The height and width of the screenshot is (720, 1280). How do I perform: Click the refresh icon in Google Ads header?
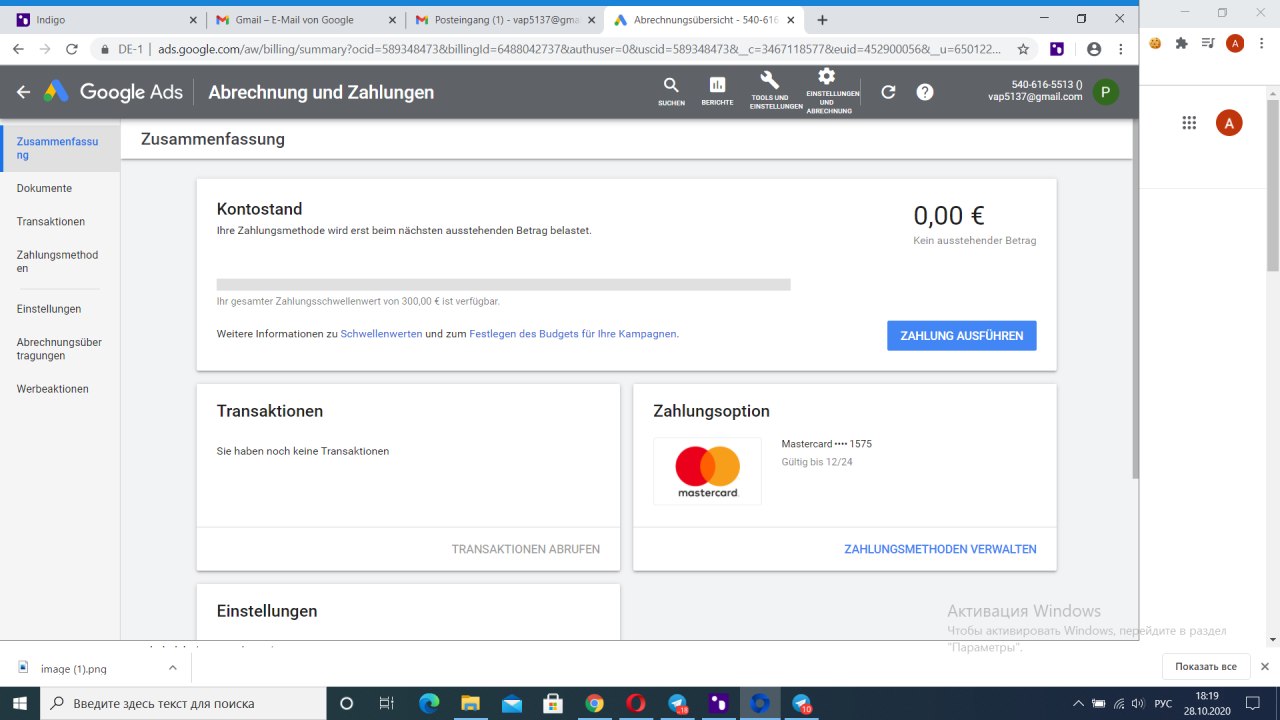[x=888, y=92]
